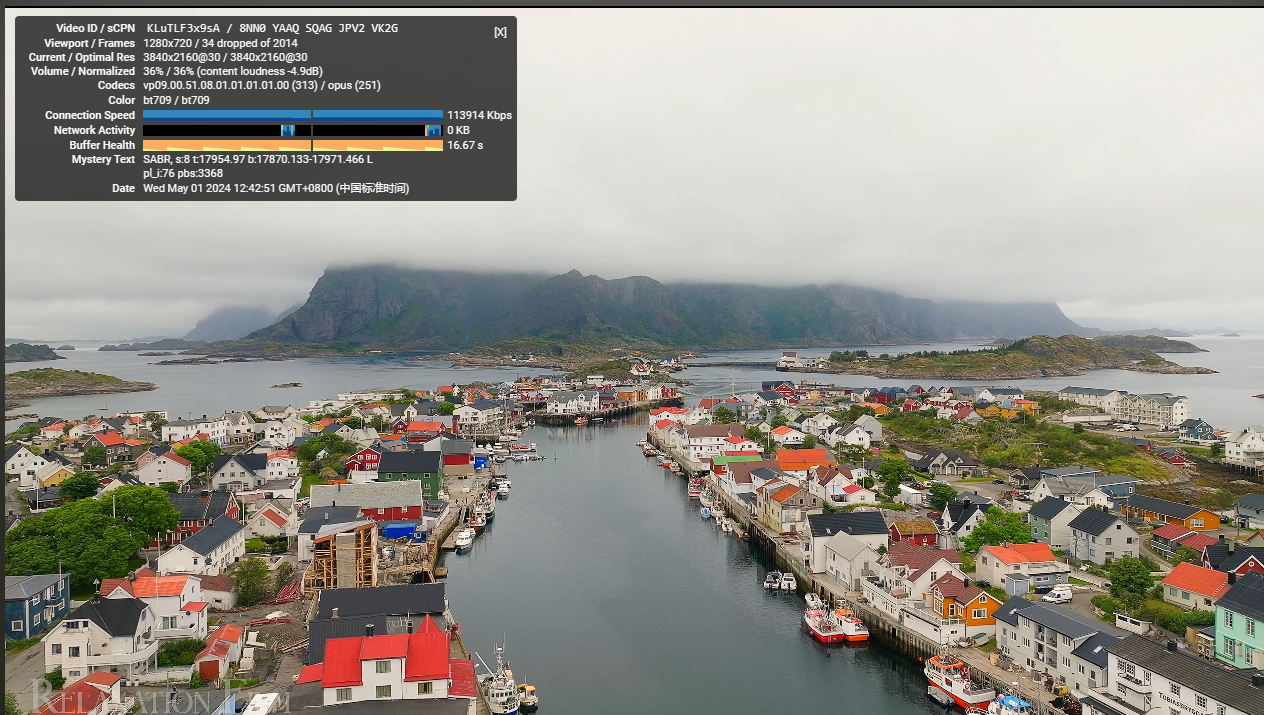Select the Current / Optimal Res value
1264x715 pixels.
(x=225, y=57)
